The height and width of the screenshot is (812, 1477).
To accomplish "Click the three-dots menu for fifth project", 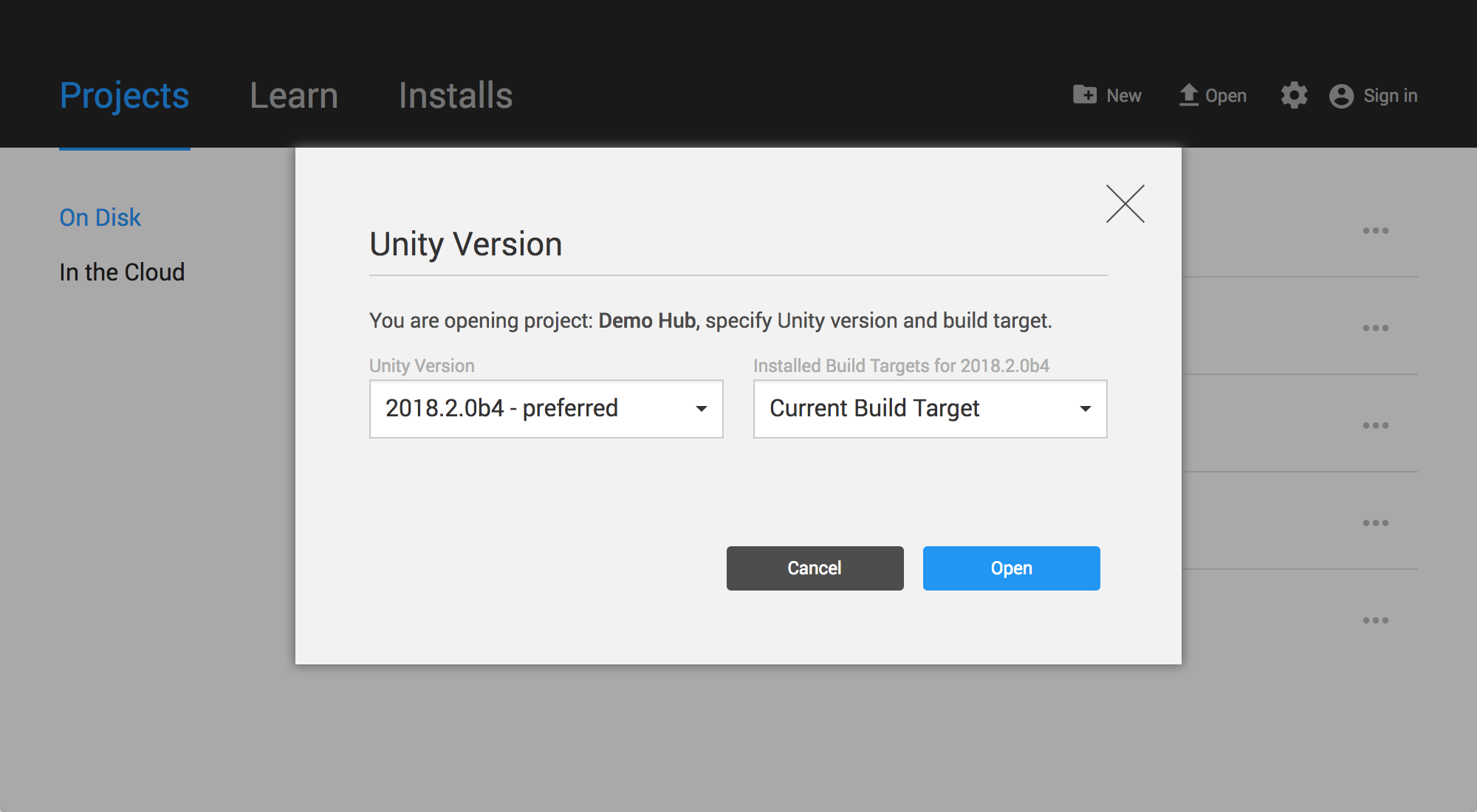I will point(1375,620).
